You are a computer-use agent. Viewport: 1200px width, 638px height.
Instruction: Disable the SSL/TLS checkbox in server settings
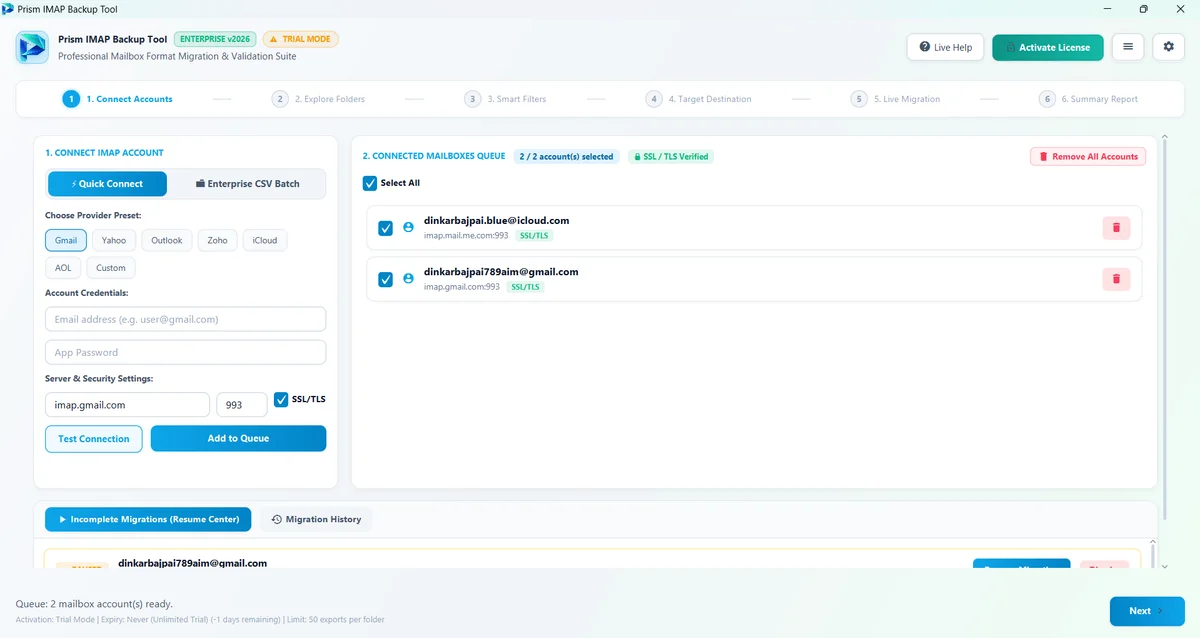coord(281,399)
